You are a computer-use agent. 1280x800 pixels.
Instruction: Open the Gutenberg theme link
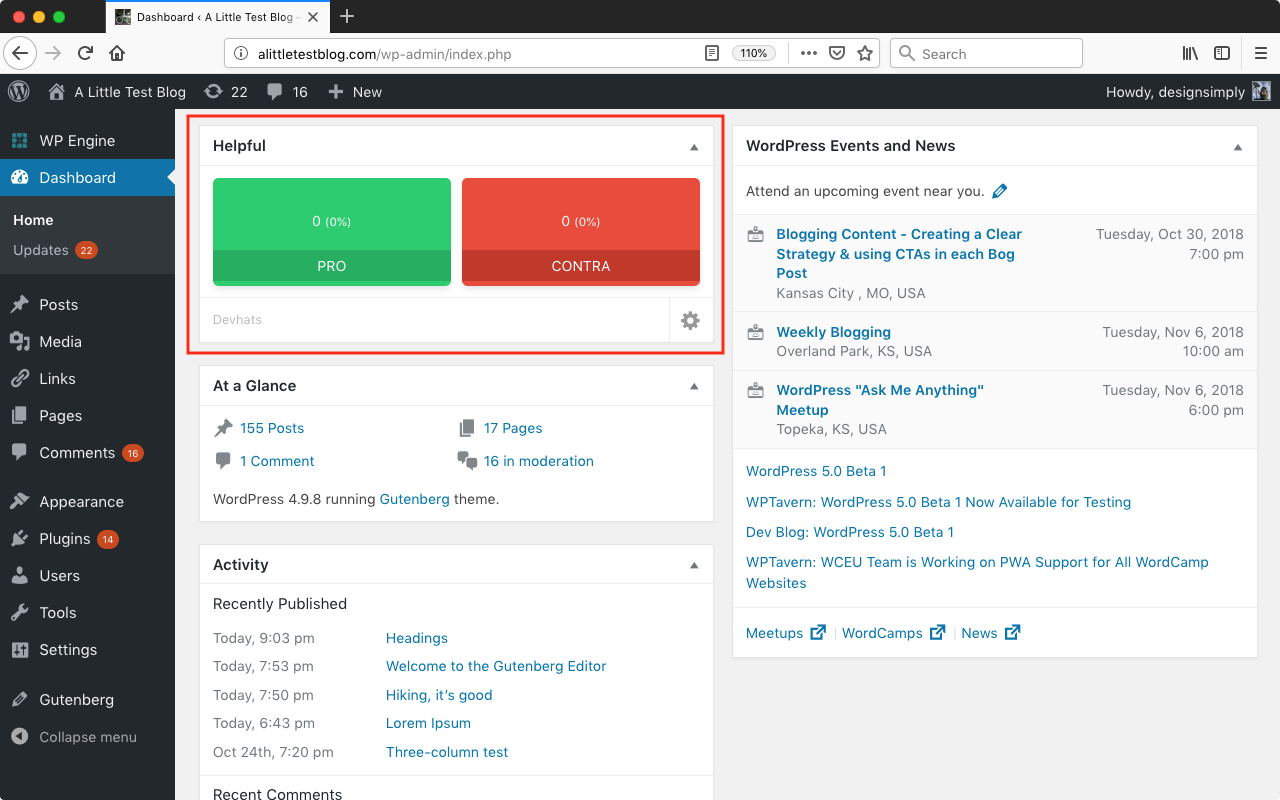(415, 498)
